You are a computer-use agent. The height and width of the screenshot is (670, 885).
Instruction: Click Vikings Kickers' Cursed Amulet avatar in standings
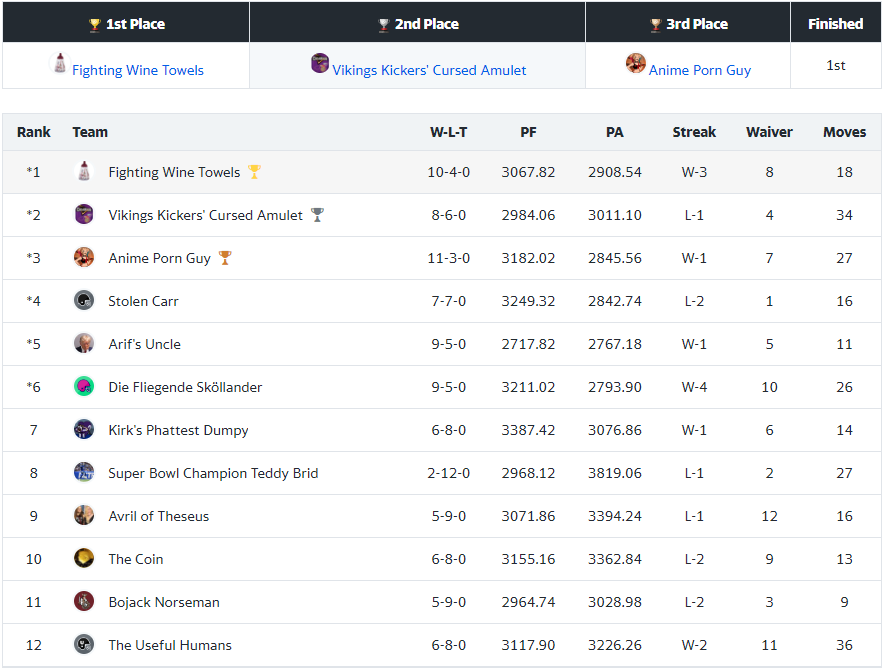[x=84, y=214]
